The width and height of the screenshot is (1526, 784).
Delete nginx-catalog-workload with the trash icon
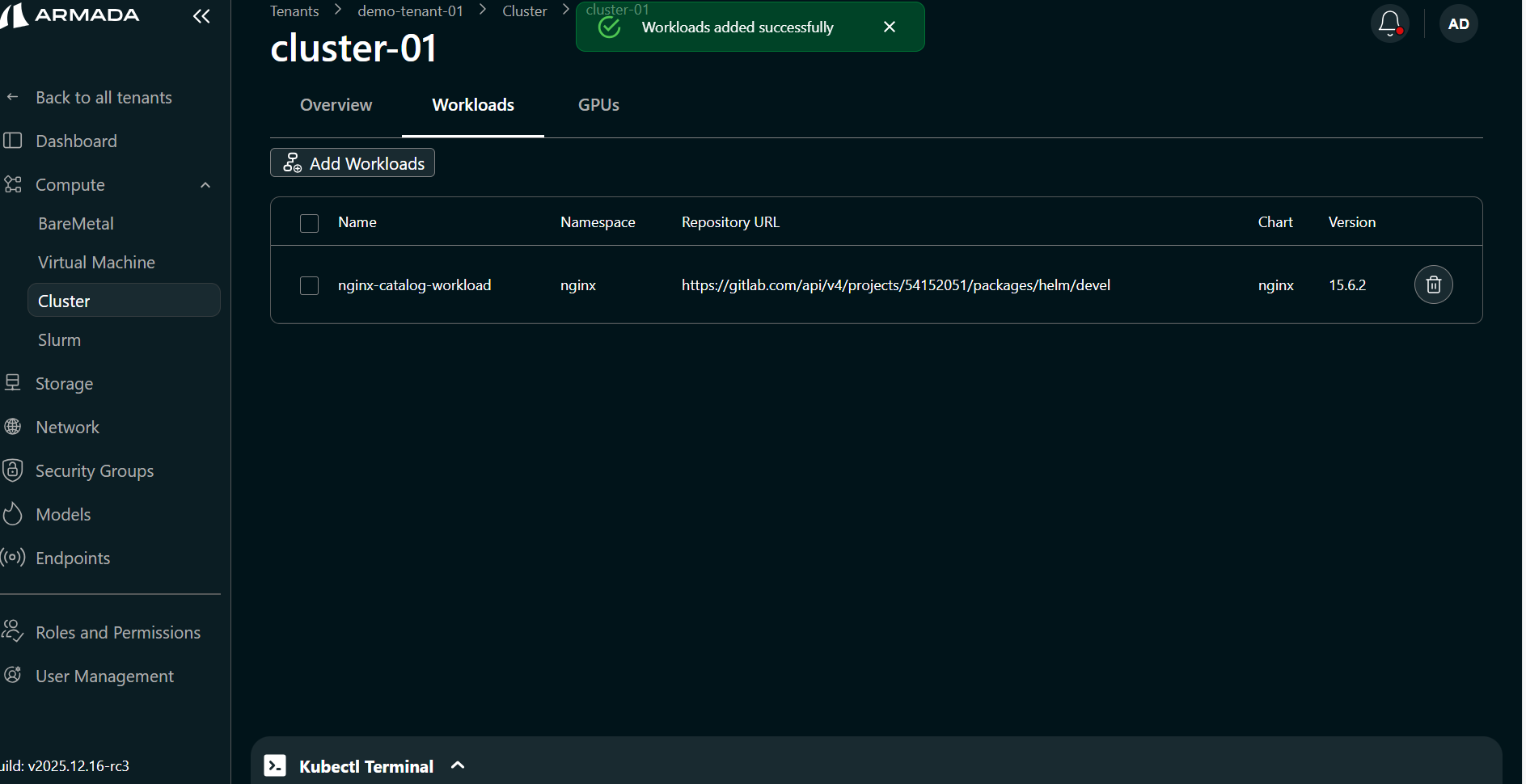click(1433, 285)
